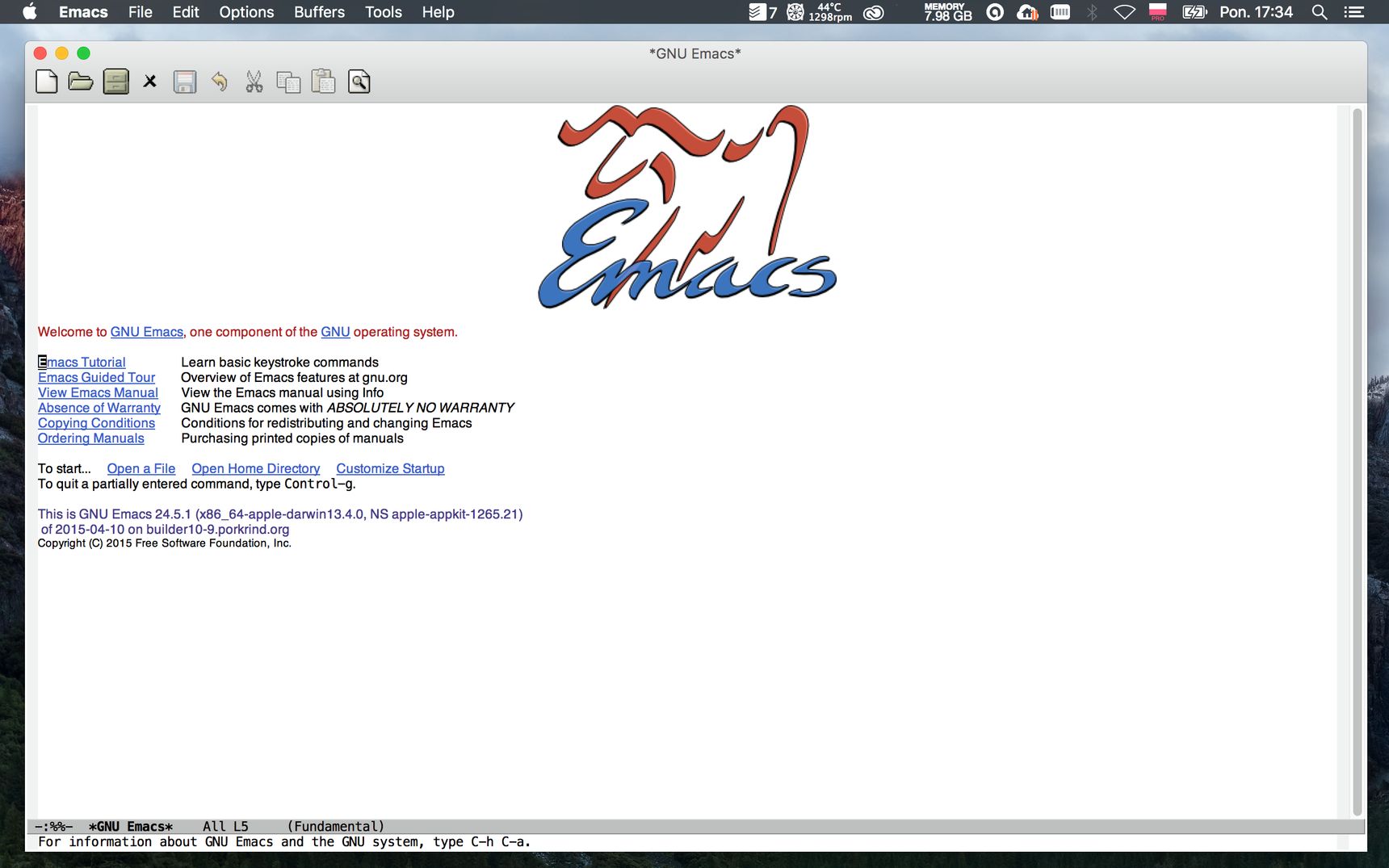Open Spotlight search in the menu bar
Viewport: 1389px width, 868px height.
(1320, 12)
